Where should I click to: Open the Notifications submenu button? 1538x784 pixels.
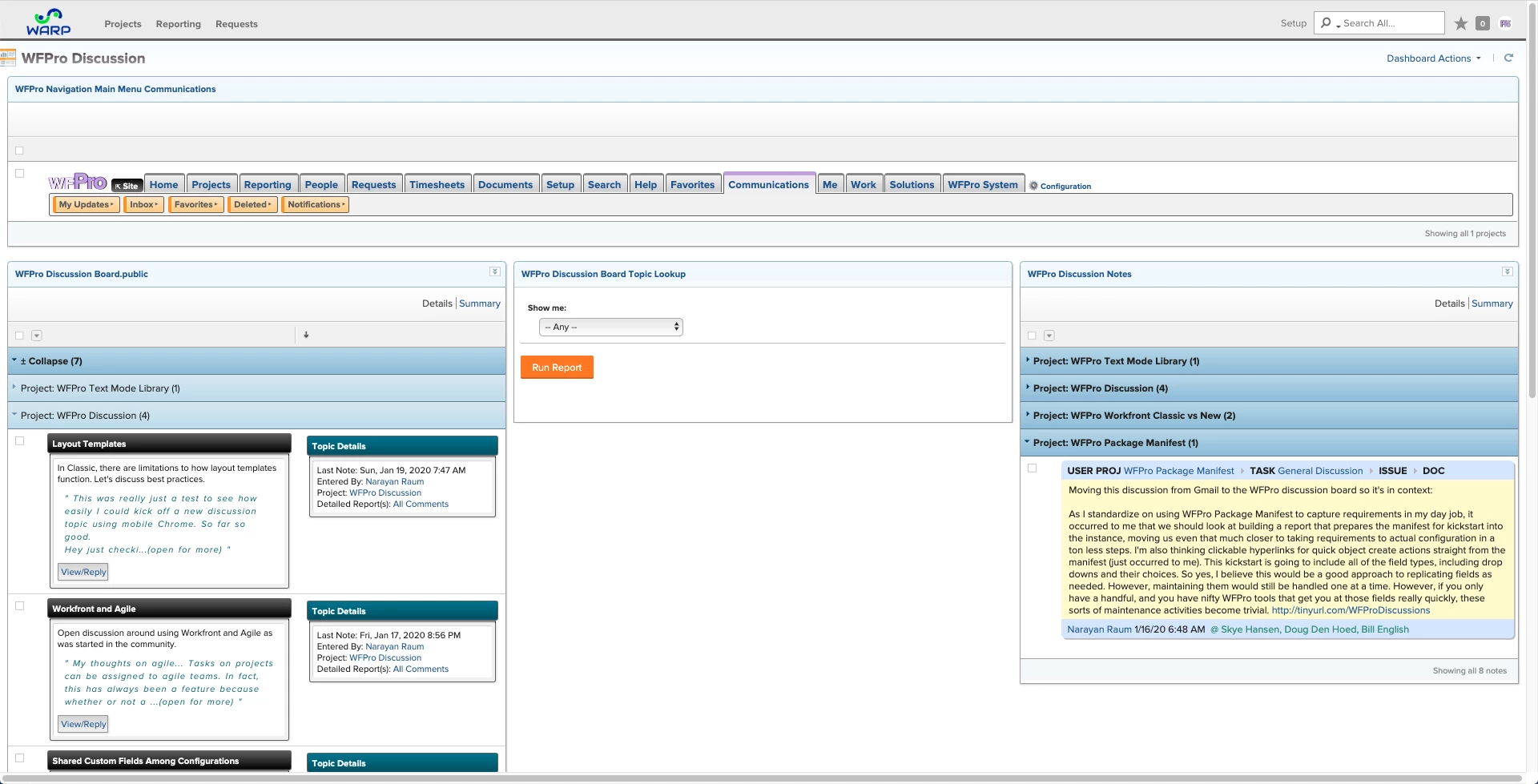click(x=316, y=205)
